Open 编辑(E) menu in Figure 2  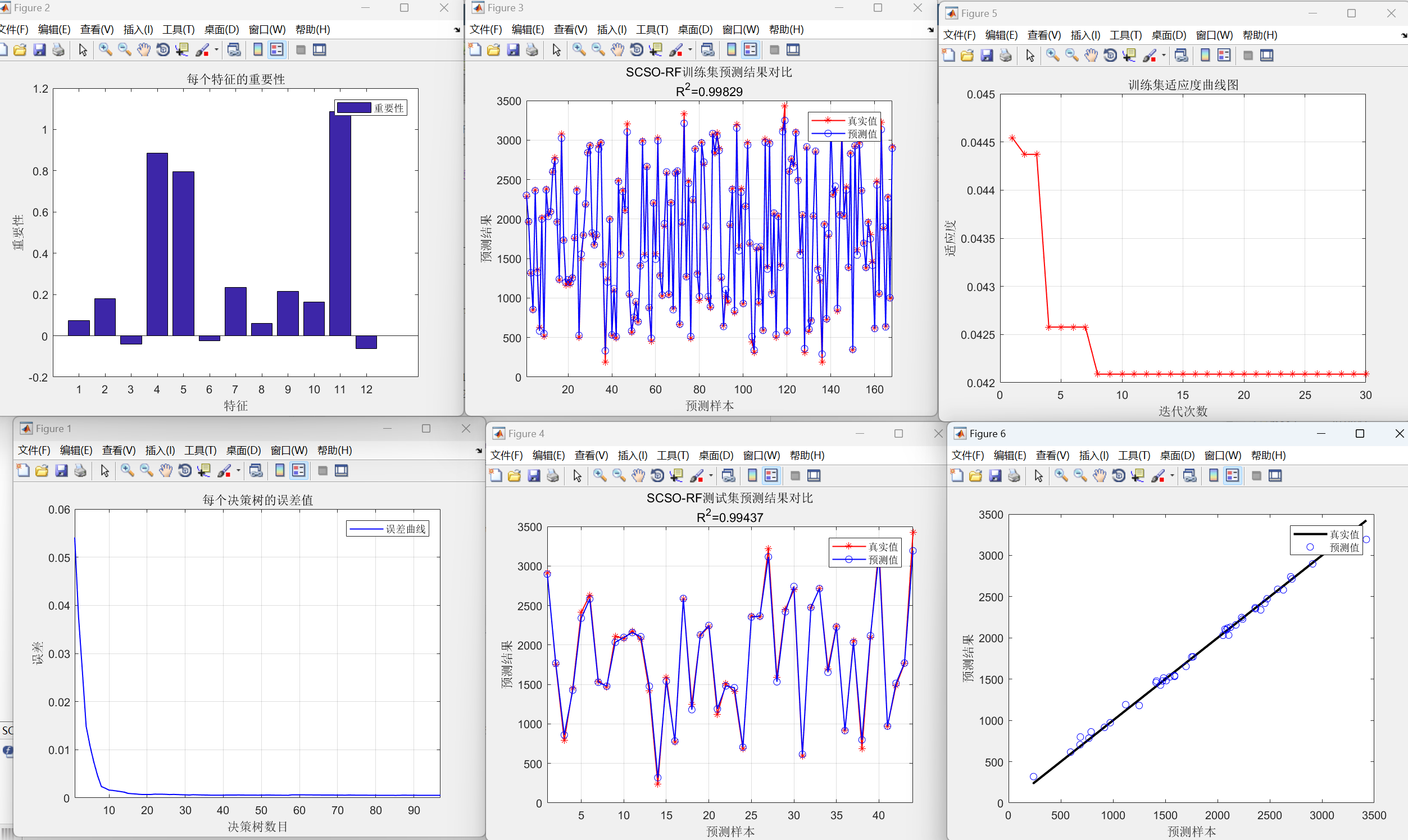tap(54, 29)
